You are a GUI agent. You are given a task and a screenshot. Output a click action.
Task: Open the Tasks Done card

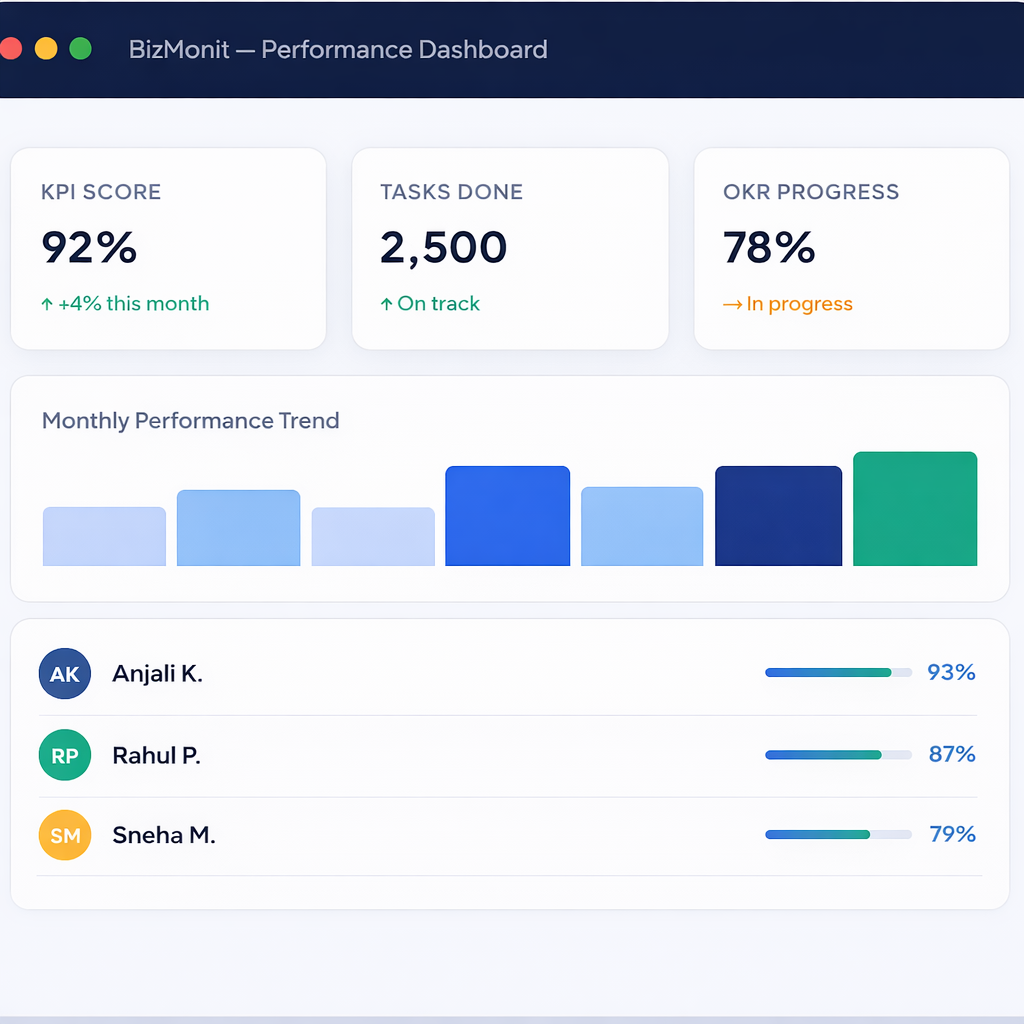tap(510, 249)
